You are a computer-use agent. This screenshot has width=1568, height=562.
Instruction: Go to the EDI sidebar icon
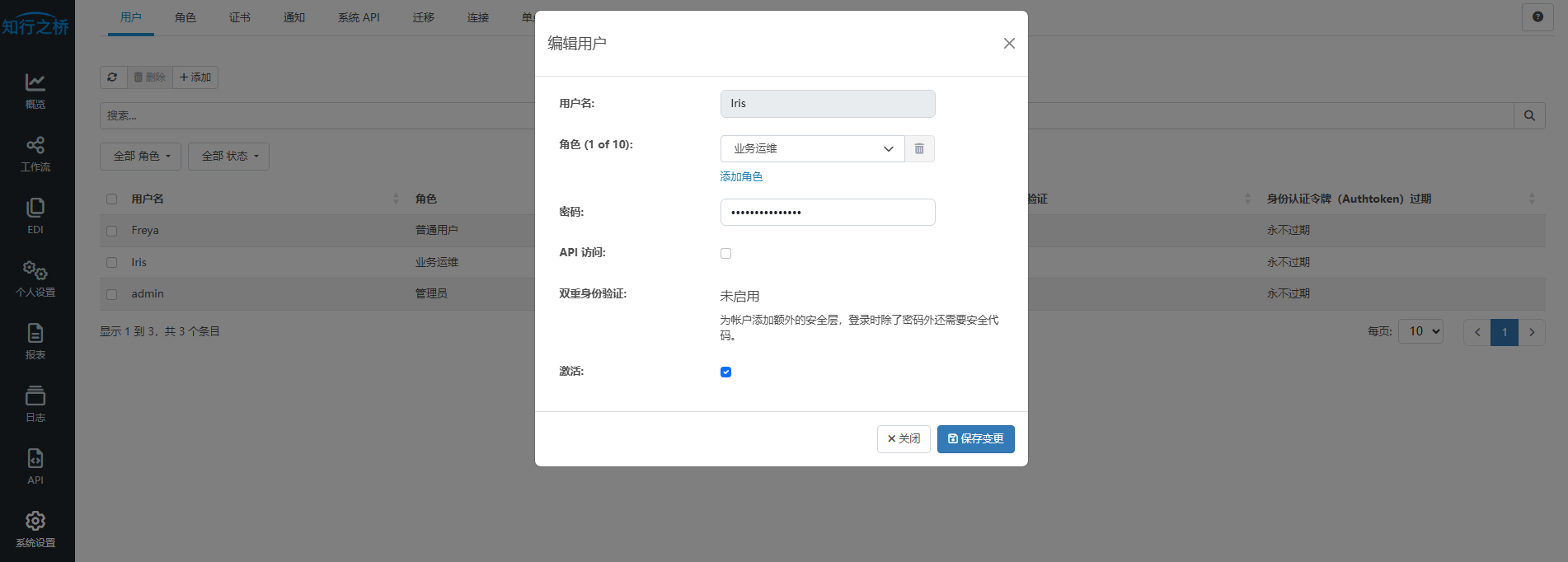(35, 216)
